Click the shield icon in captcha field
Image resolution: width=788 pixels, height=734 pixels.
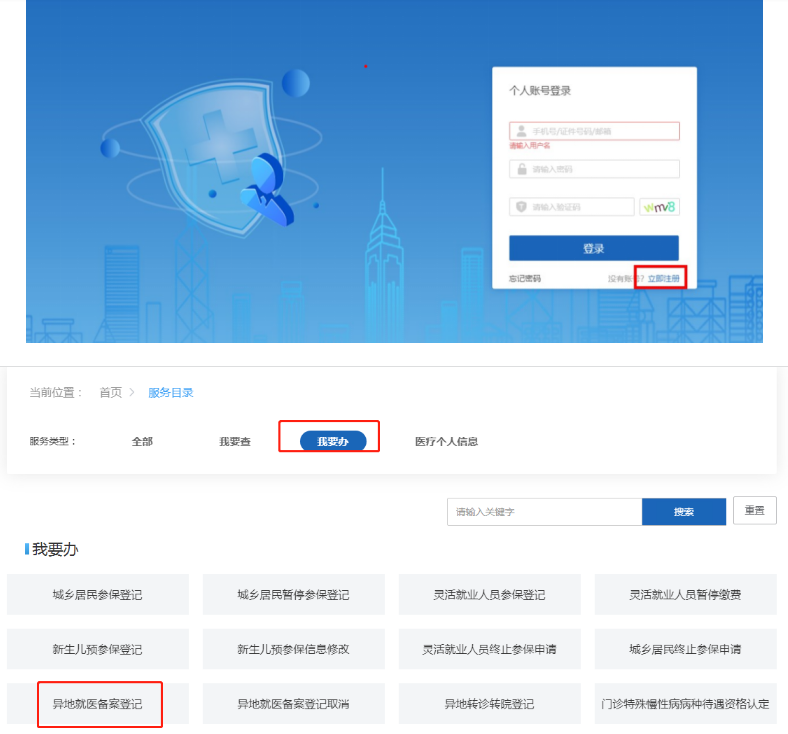coord(521,206)
